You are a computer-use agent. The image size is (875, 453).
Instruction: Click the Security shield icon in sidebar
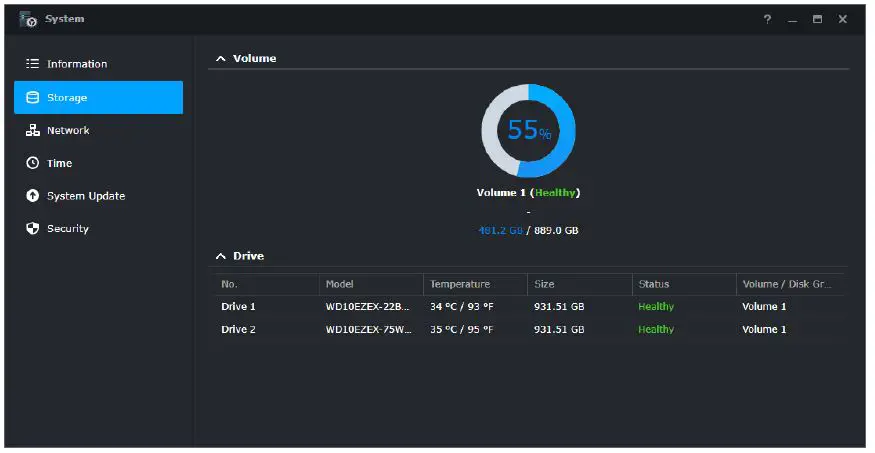pos(33,228)
